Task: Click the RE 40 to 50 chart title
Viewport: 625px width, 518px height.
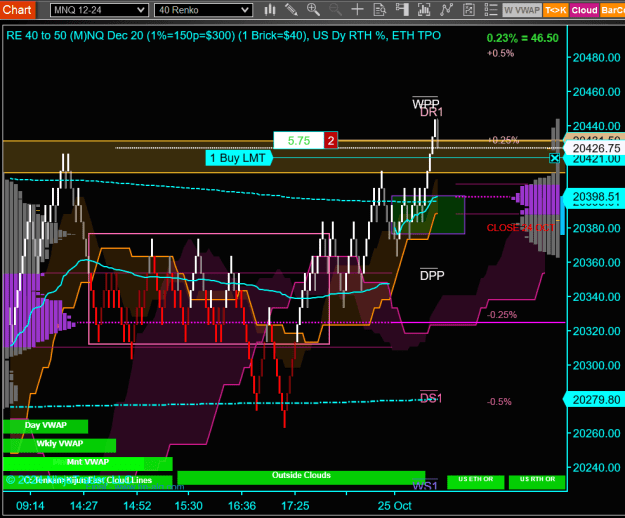Action: pyautogui.click(x=223, y=36)
